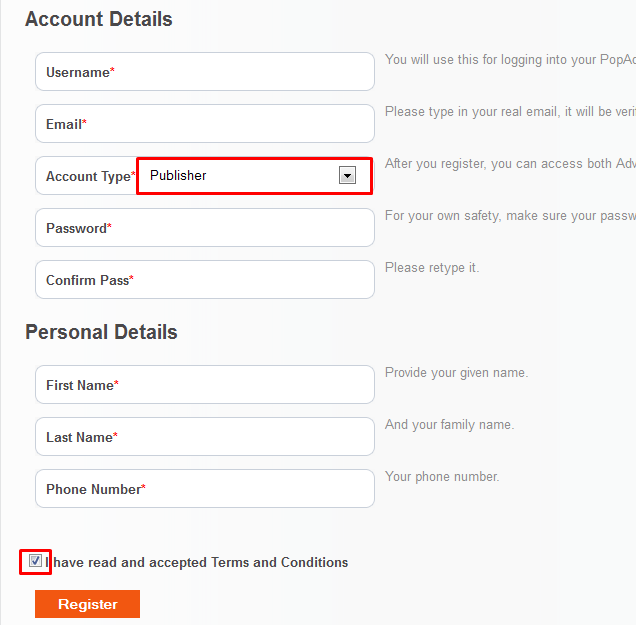The width and height of the screenshot is (636, 625).
Task: Focus the Last Name field
Action: pyautogui.click(x=205, y=436)
